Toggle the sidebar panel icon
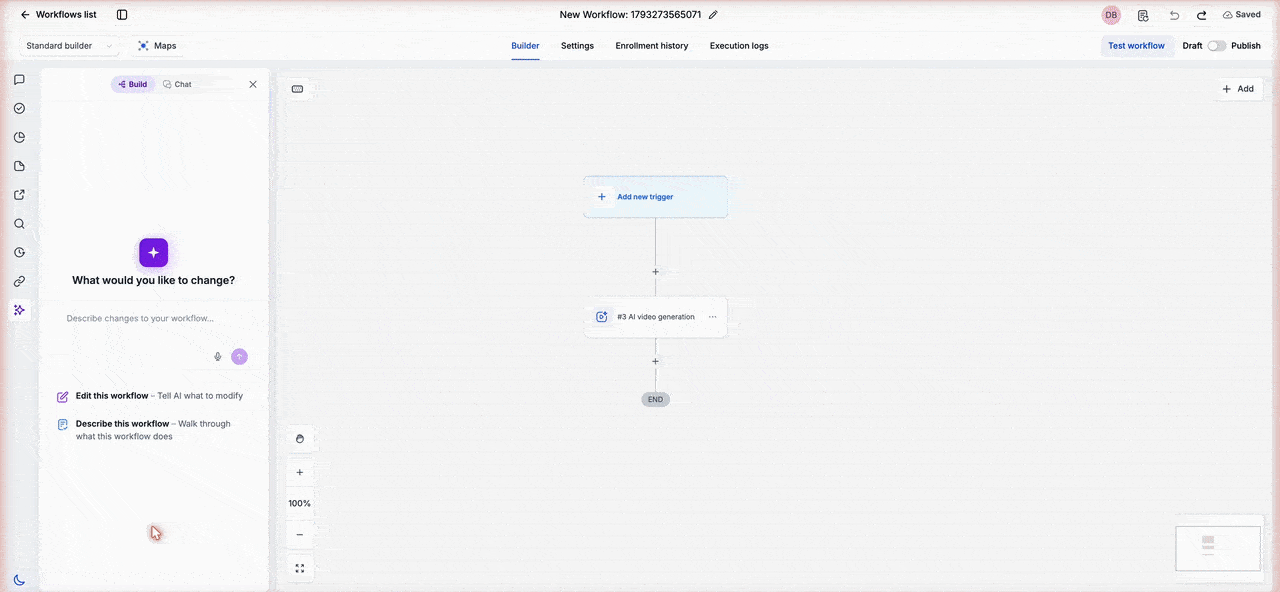Viewport: 1280px width, 592px height. (x=122, y=15)
